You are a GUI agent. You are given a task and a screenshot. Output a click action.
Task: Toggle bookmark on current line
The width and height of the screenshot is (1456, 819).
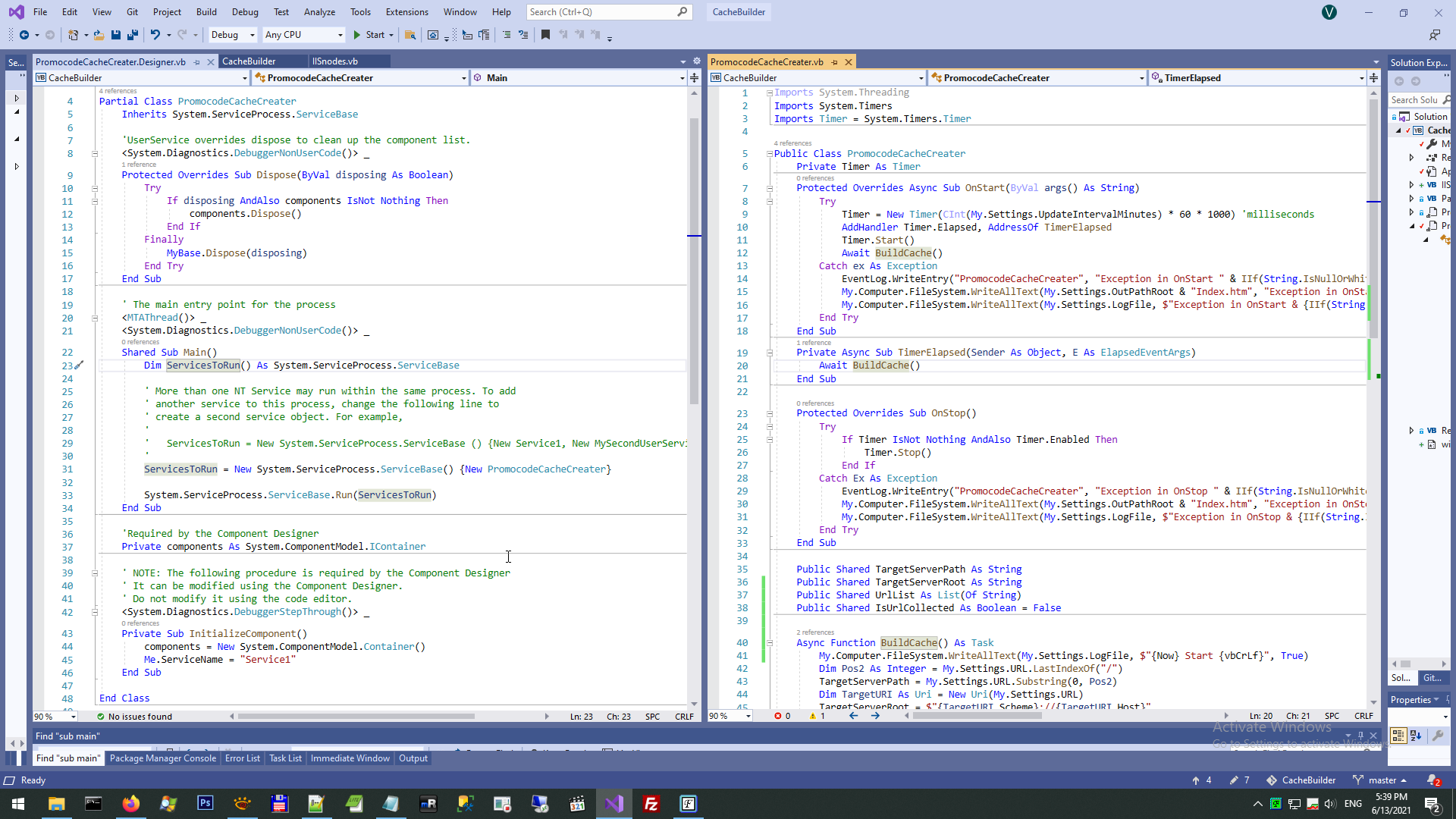545,35
